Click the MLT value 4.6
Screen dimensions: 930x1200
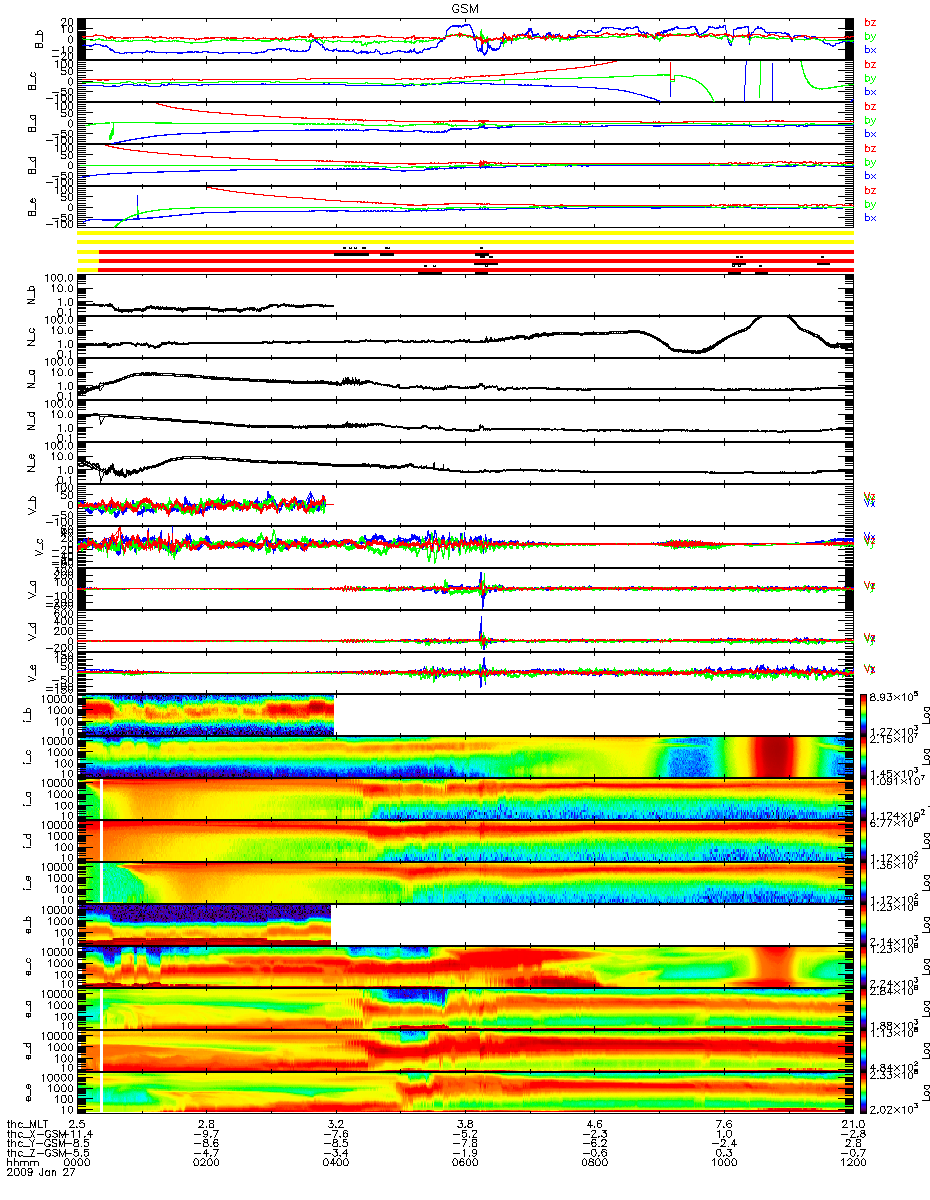pos(594,1123)
